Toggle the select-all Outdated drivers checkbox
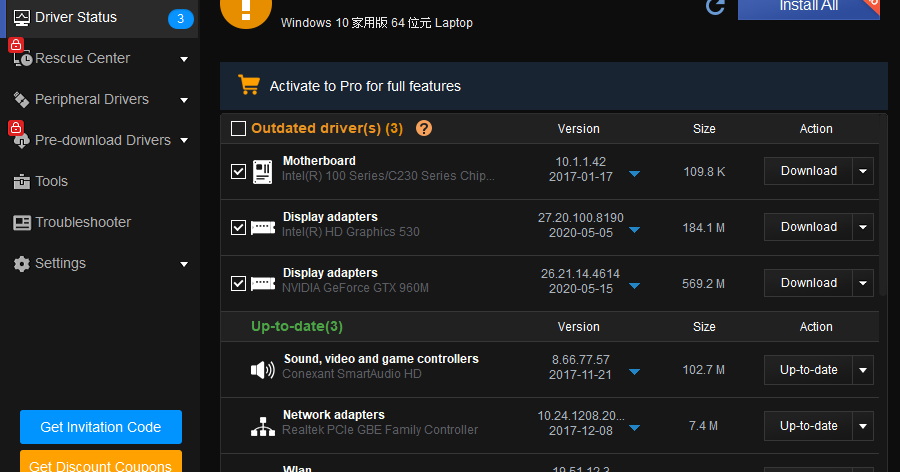Screen dimensions: 900x472 (238, 128)
